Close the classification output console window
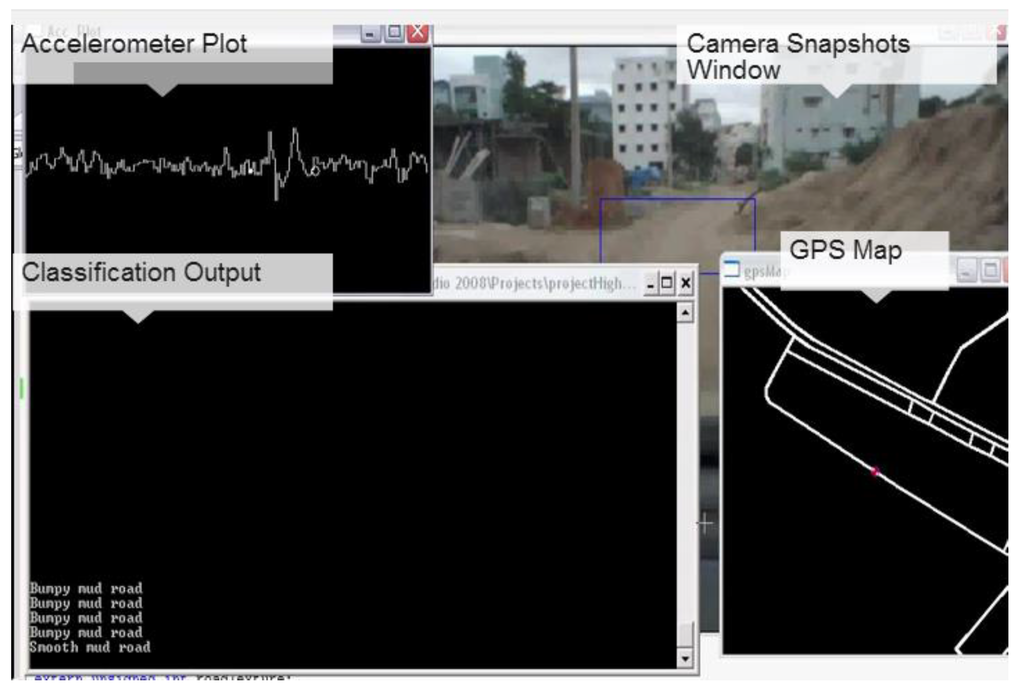This screenshot has height=692, width=1024. click(x=686, y=284)
